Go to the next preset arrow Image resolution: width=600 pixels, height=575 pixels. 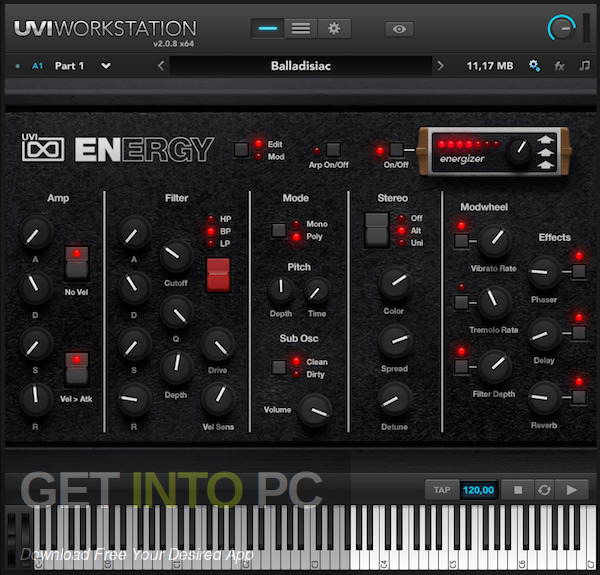[x=440, y=66]
